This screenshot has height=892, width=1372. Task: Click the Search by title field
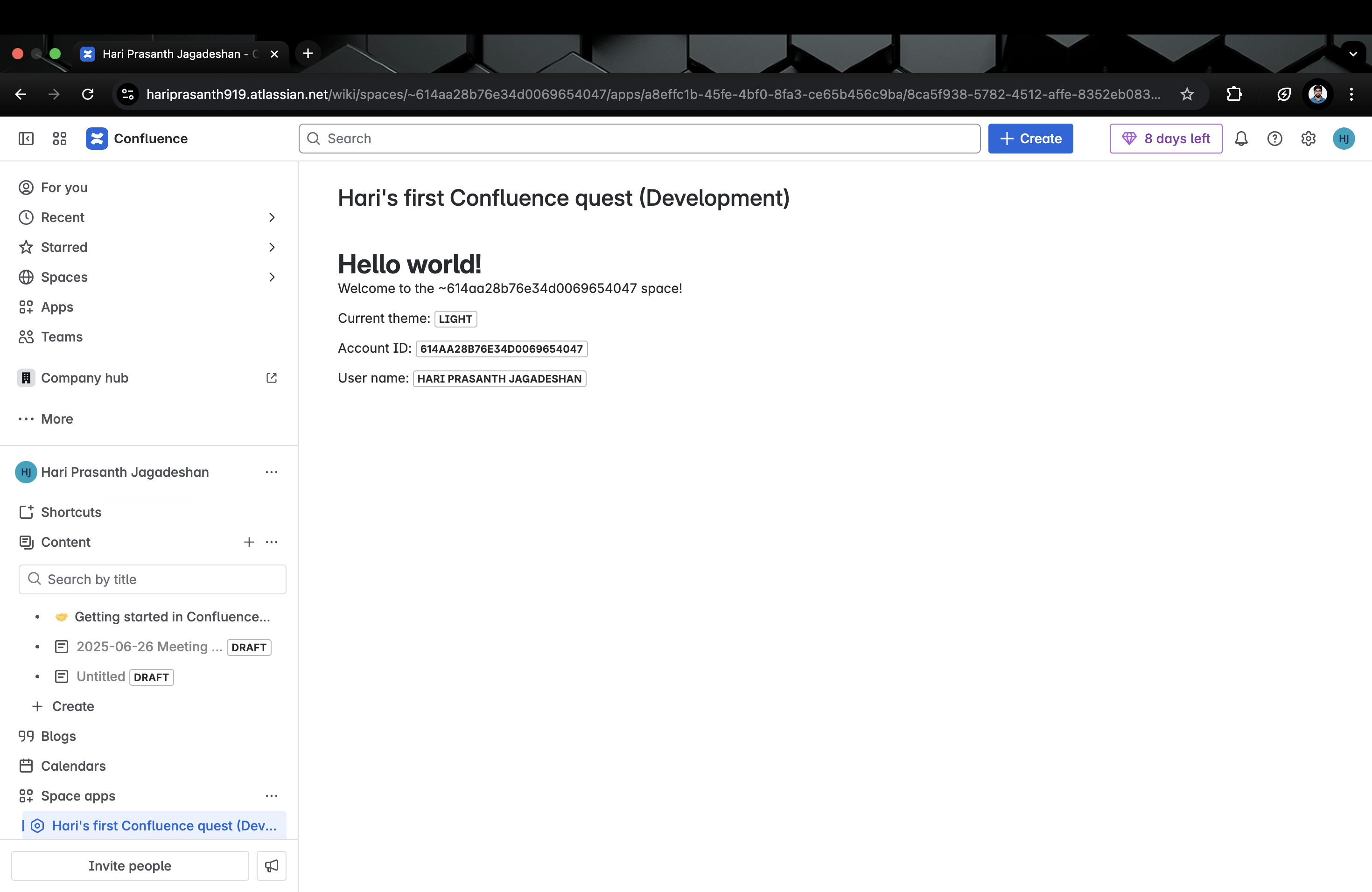153,579
